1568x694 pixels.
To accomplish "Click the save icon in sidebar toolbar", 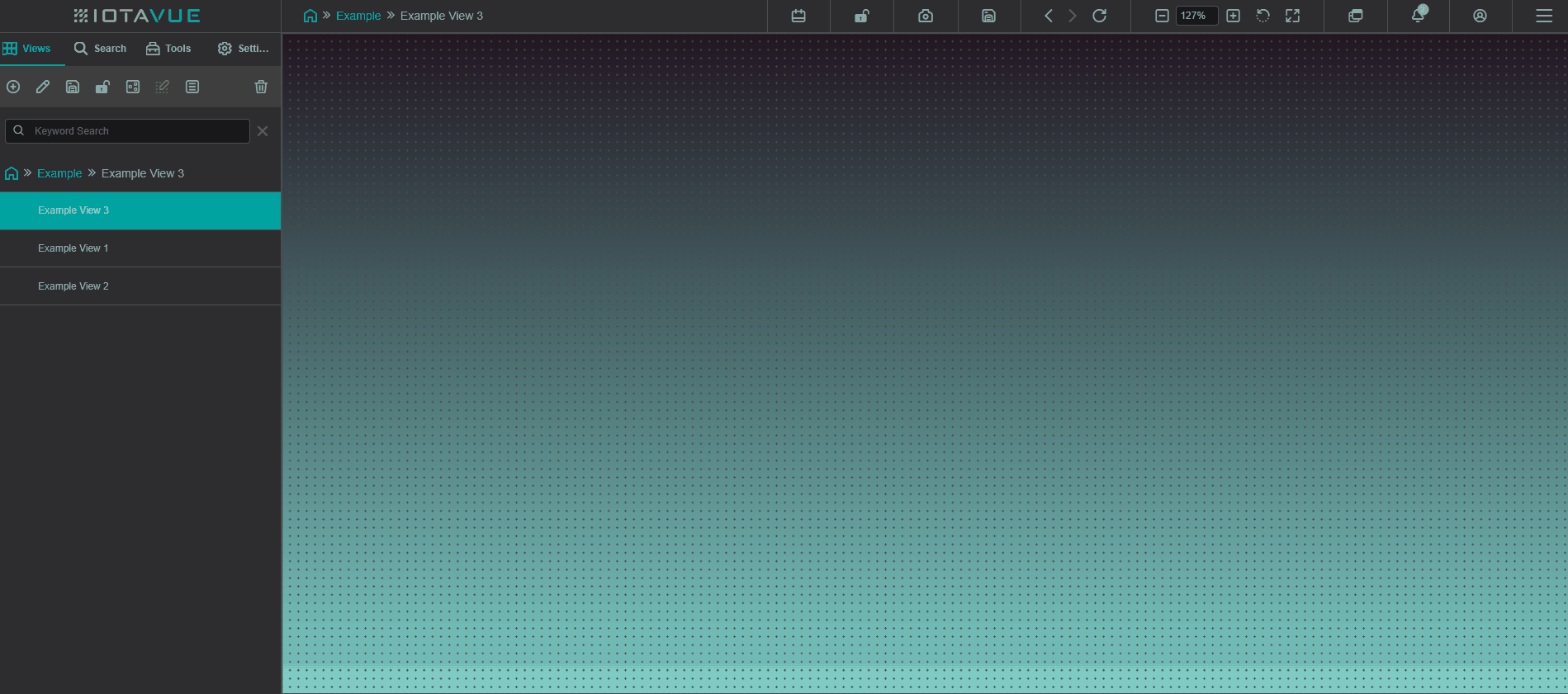I will (x=73, y=87).
